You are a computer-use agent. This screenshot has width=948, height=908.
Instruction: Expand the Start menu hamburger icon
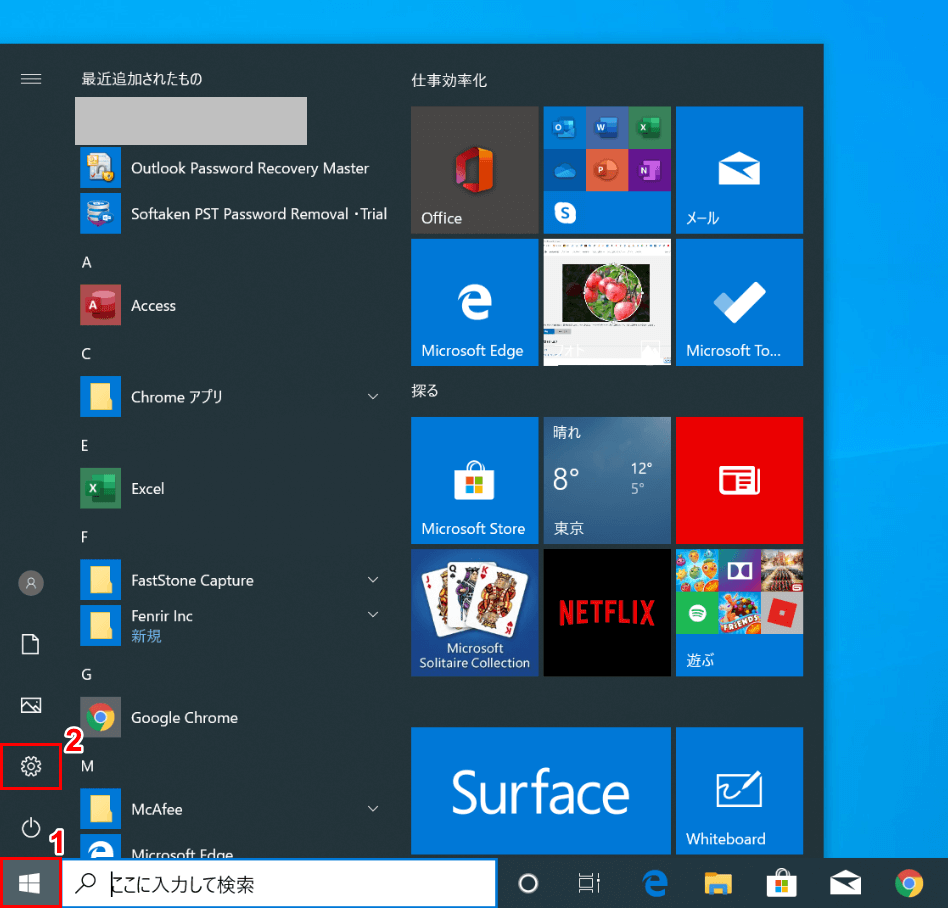click(x=31, y=79)
